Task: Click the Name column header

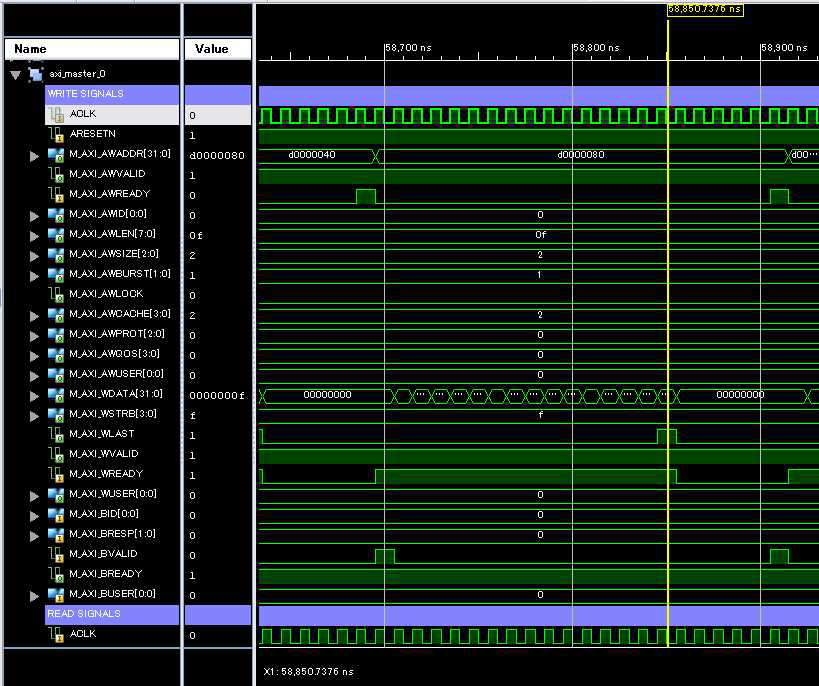Action: [x=92, y=48]
